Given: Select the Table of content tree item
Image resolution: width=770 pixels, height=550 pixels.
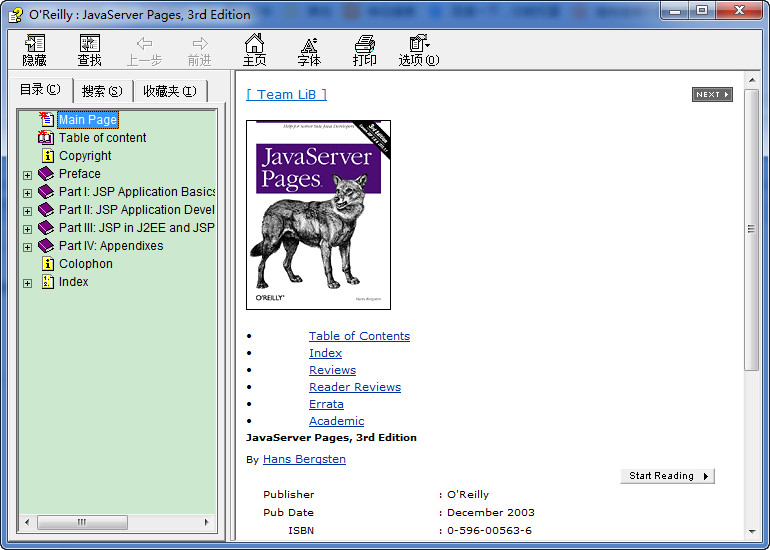Looking at the screenshot, I should [103, 138].
